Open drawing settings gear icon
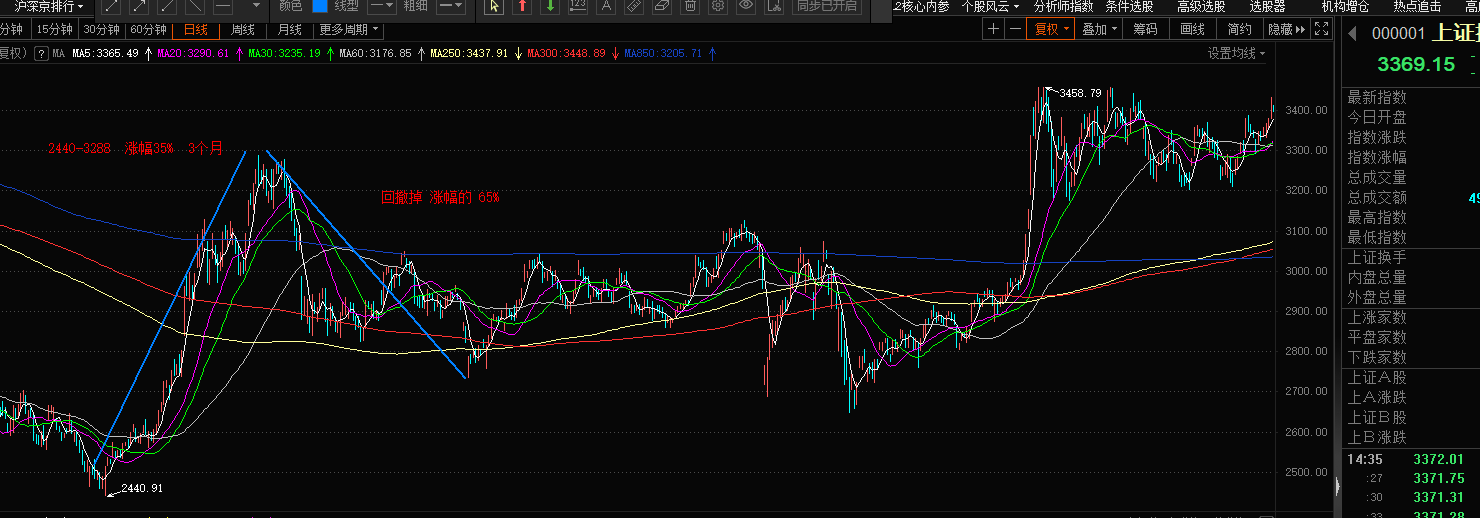This screenshot has height=518, width=1480. click(x=718, y=6)
